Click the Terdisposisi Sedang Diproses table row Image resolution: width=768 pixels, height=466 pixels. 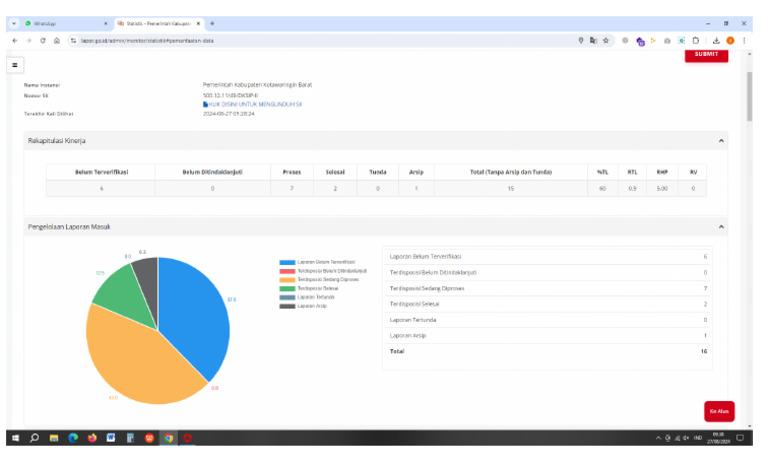(548, 289)
